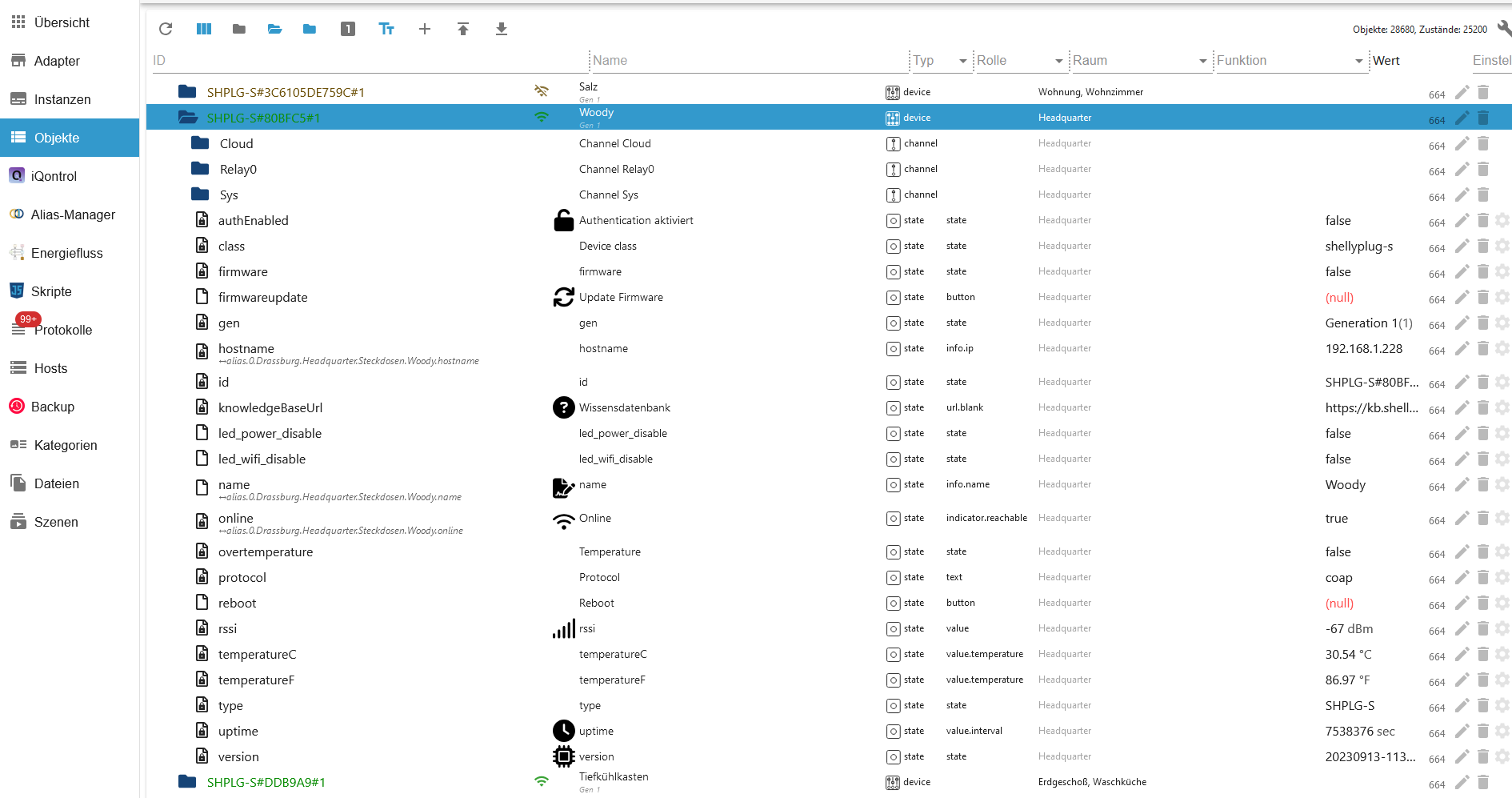Open the Raum filter dropdown
The width and height of the screenshot is (1512, 798).
[x=1202, y=61]
